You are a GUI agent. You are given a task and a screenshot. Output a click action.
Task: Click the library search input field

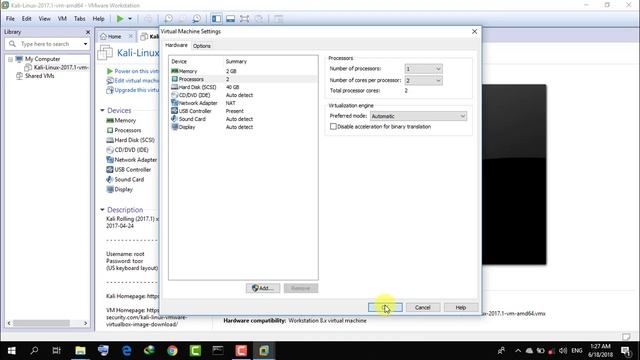pos(48,44)
